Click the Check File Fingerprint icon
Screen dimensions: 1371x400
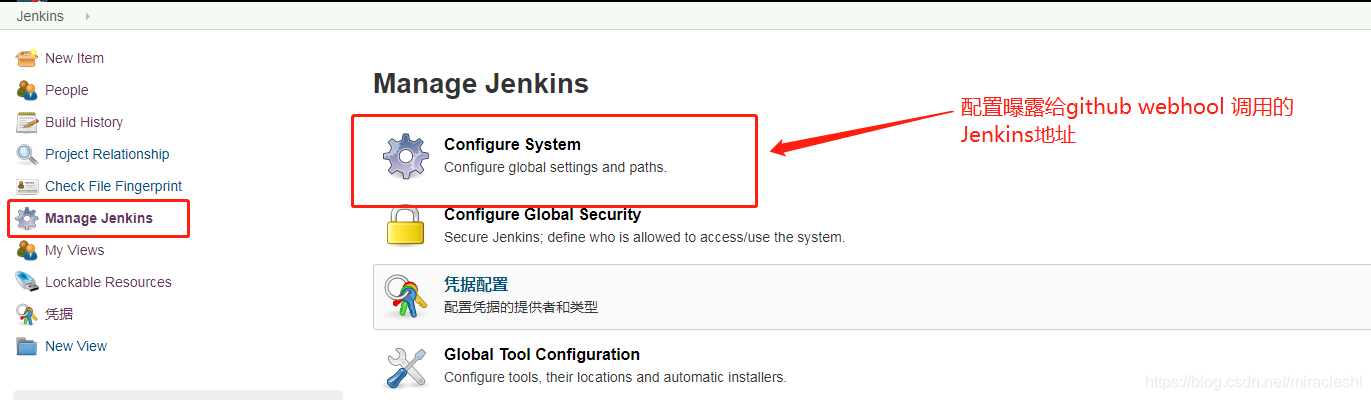[27, 186]
